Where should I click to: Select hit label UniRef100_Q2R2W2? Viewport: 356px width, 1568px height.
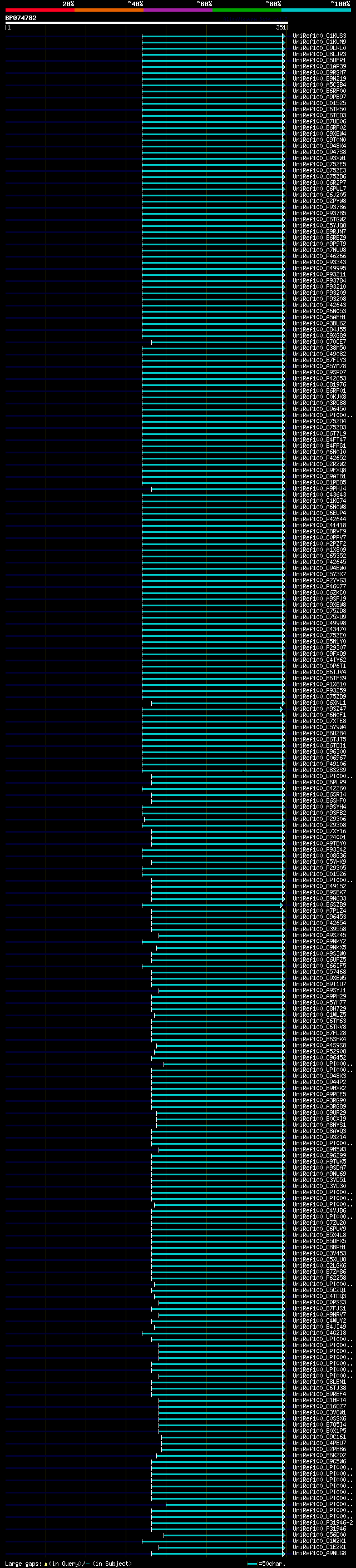(x=319, y=464)
